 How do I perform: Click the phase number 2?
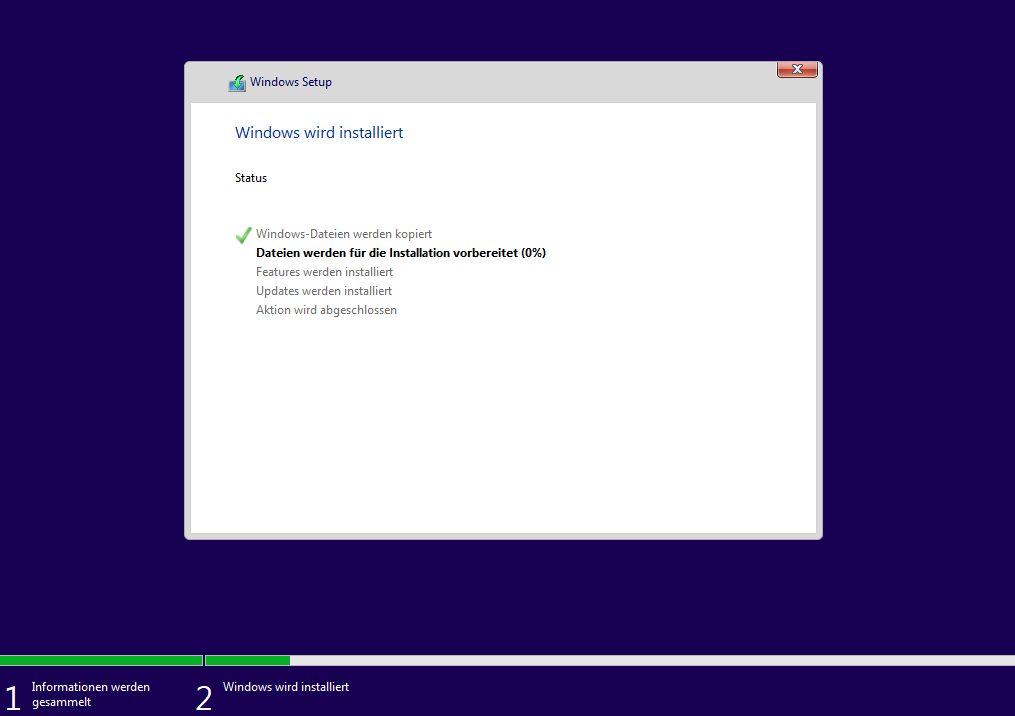click(204, 699)
